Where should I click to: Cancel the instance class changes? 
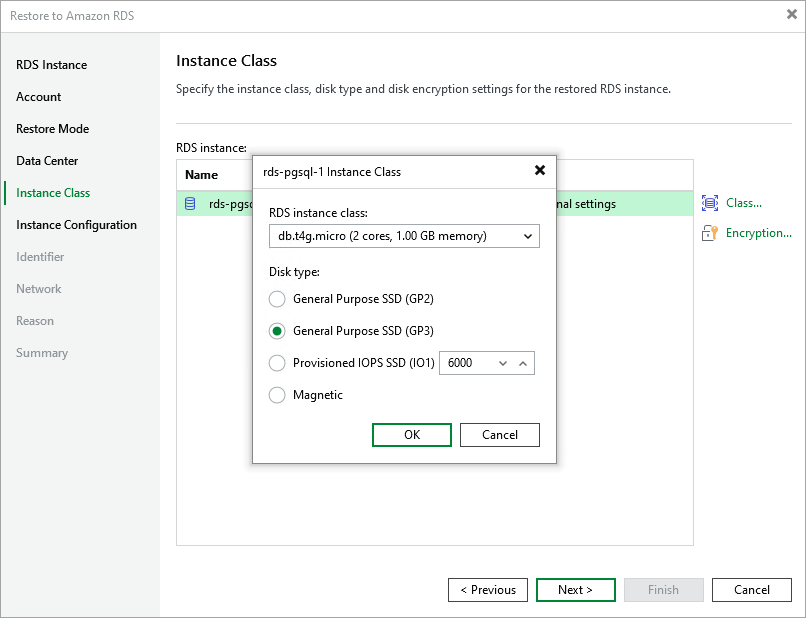499,435
